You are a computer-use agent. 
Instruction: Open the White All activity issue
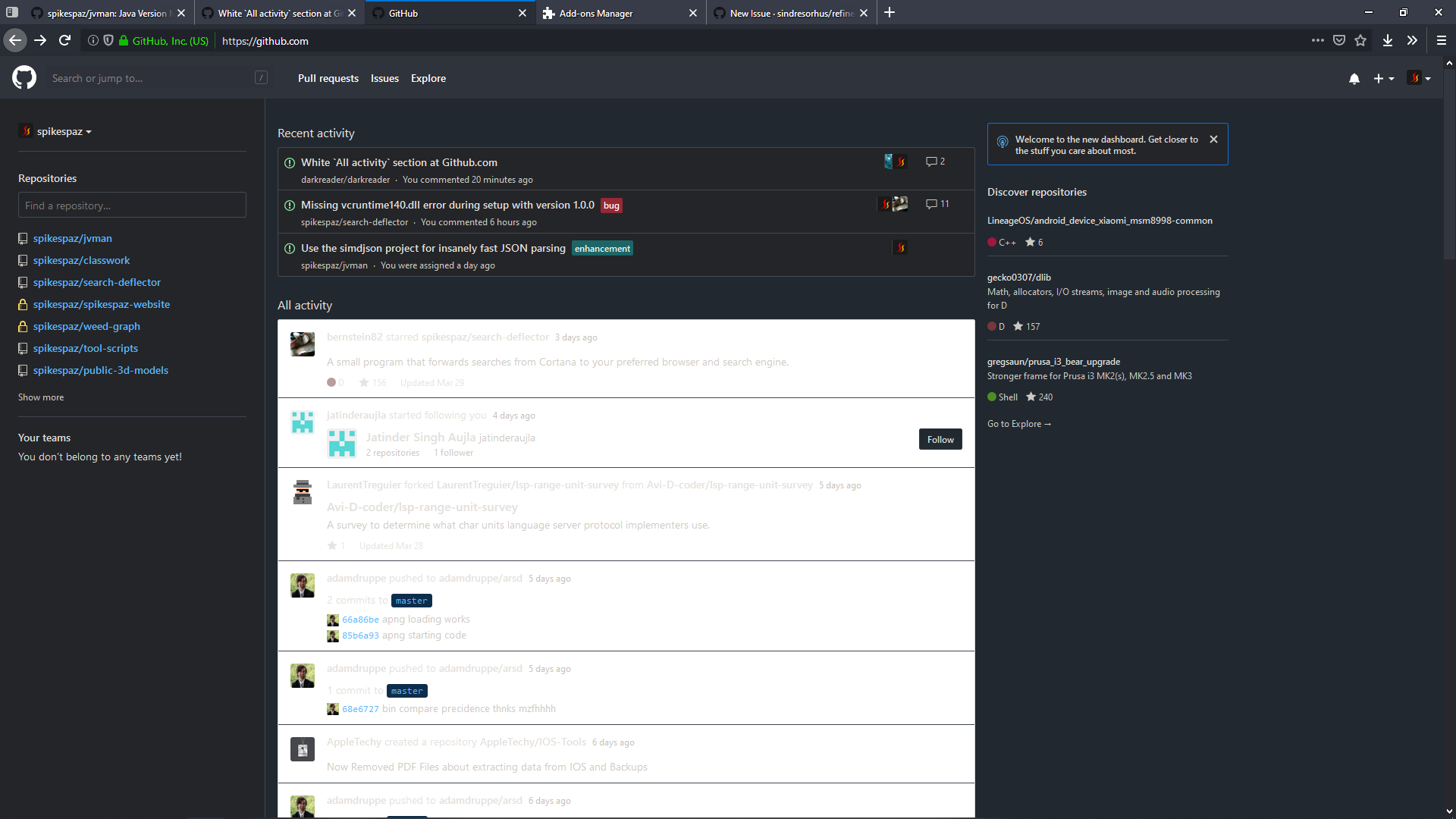click(x=399, y=162)
